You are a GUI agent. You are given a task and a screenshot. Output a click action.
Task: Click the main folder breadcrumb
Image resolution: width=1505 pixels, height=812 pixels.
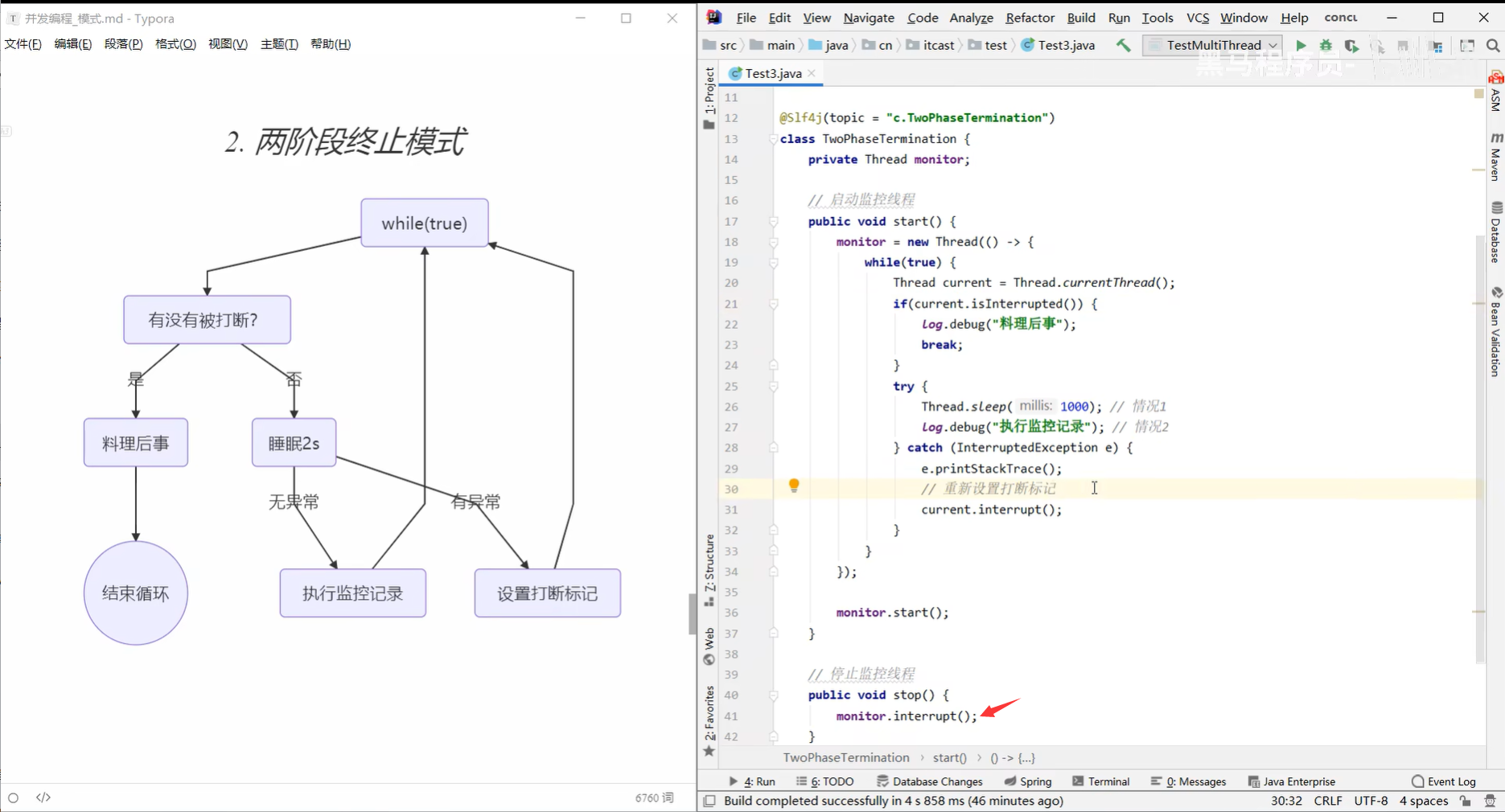[772, 45]
